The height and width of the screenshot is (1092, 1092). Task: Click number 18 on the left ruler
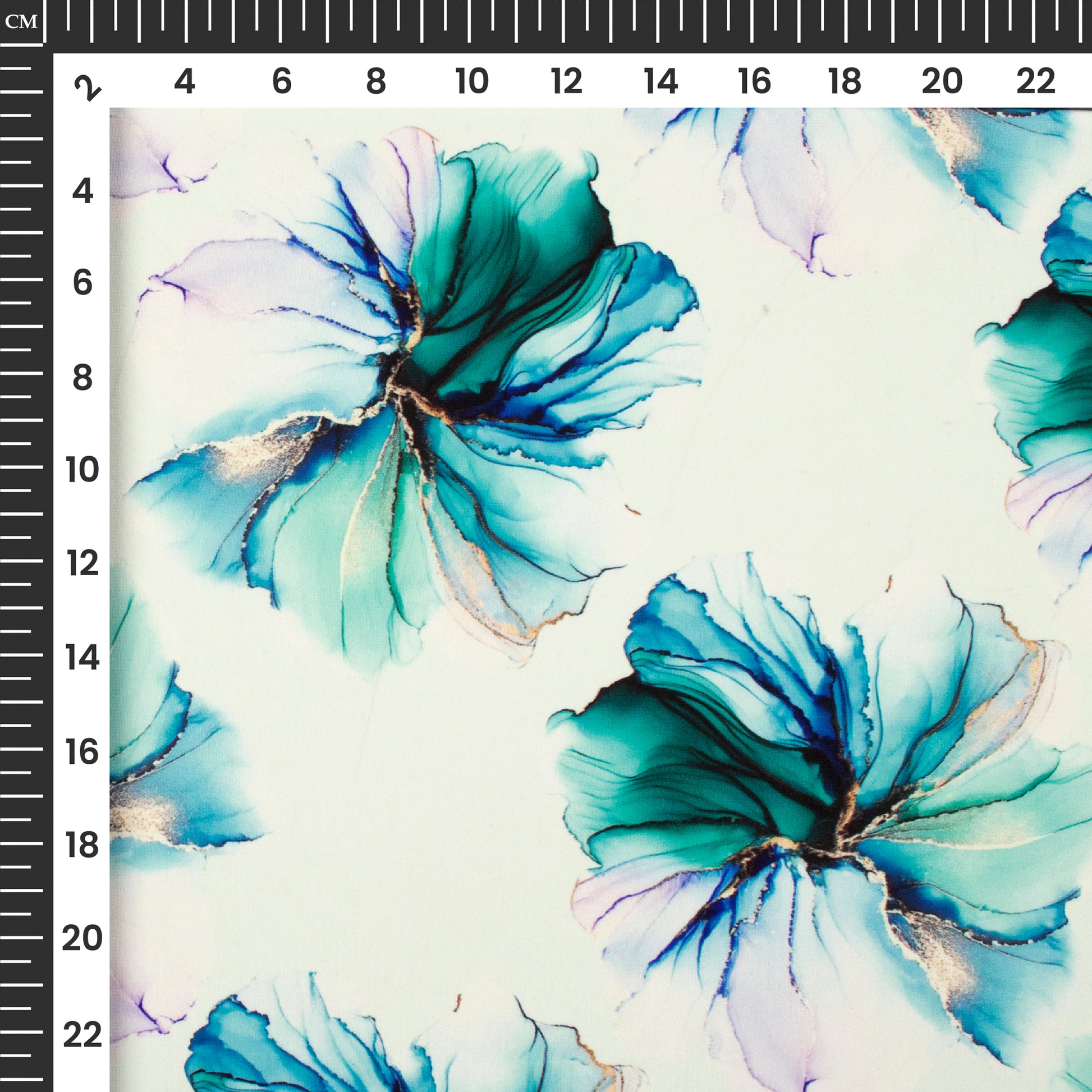(82, 846)
